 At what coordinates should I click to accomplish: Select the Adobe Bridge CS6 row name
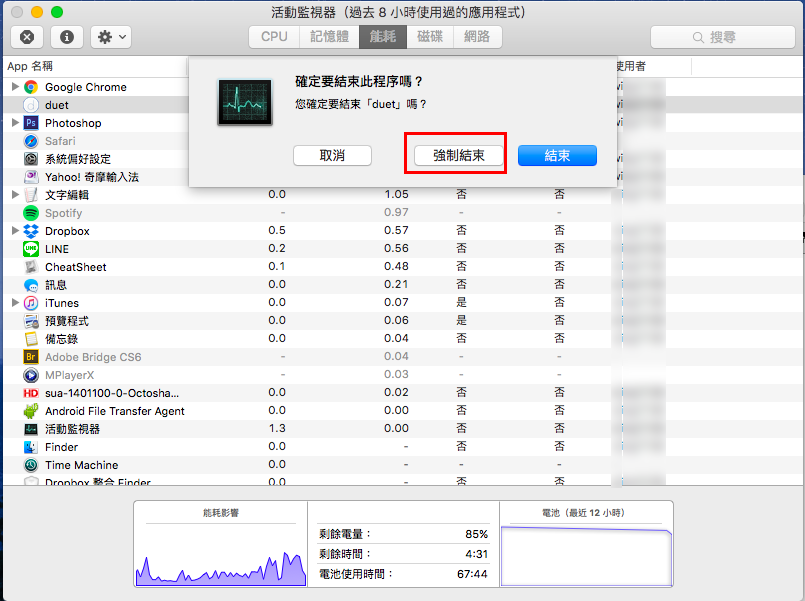[x=93, y=357]
